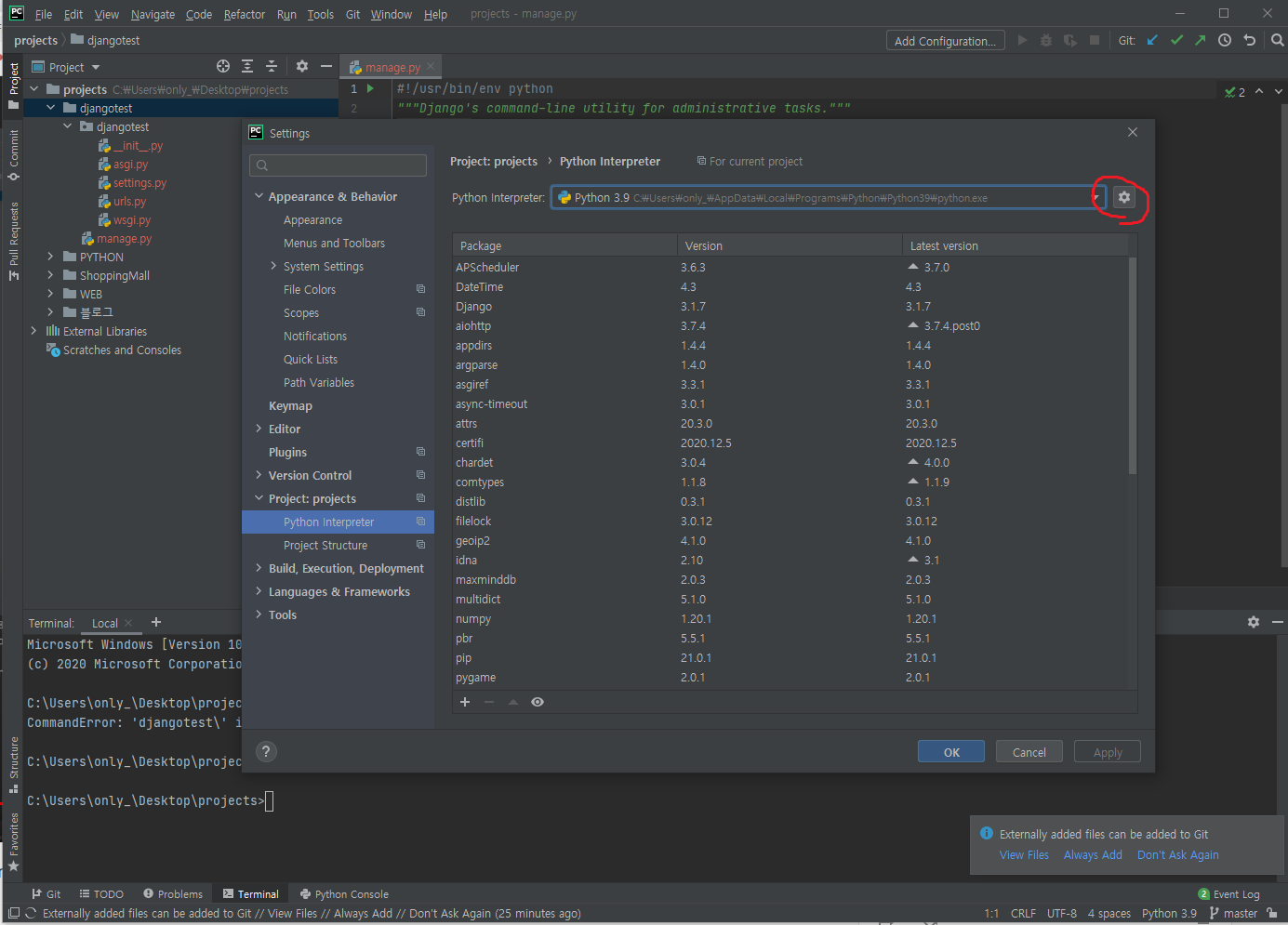Viewport: 1288px width, 925px height.
Task: Open the Structure sidebar tab
Action: click(x=13, y=764)
